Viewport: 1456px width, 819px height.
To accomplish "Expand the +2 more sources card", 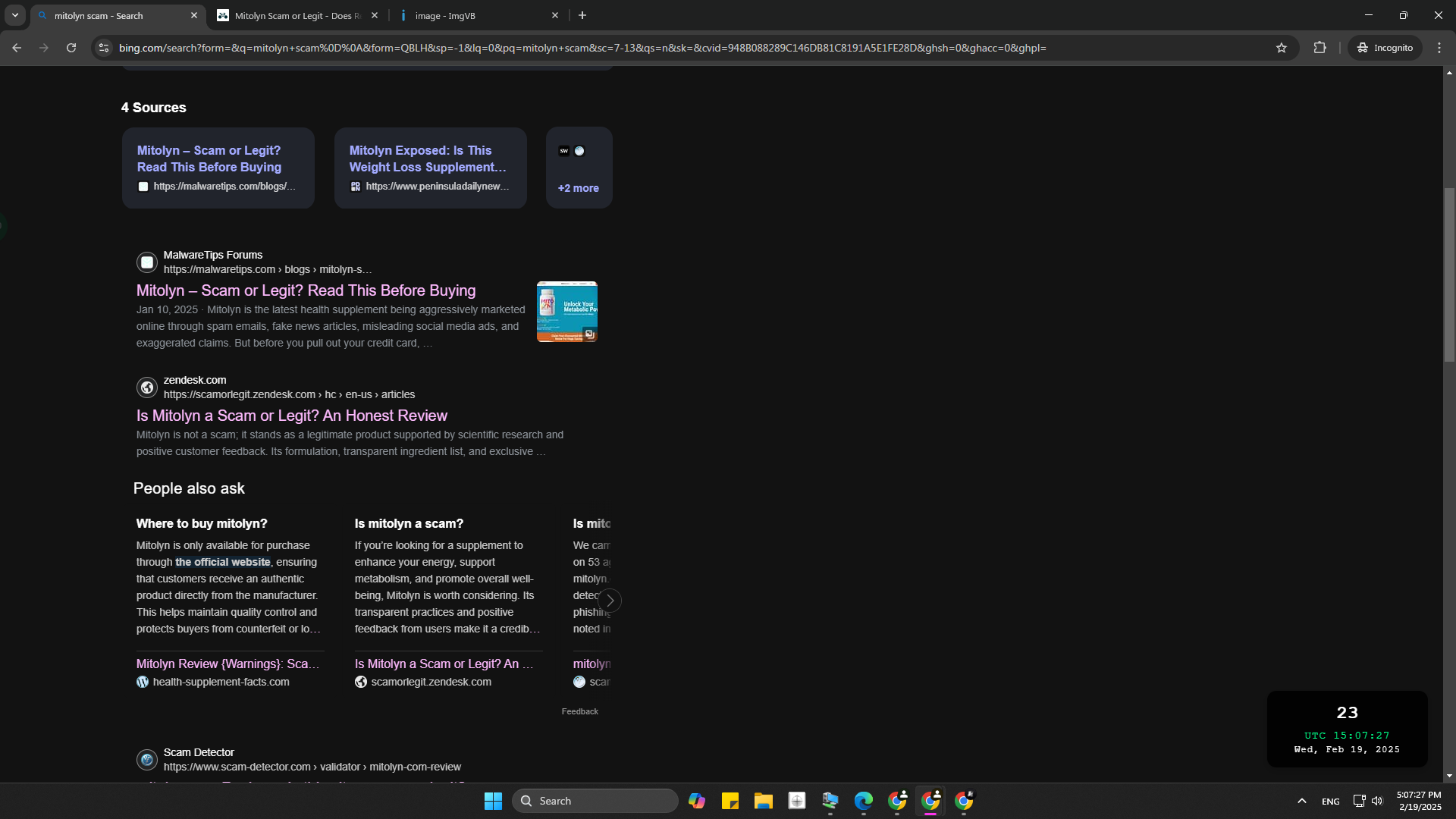I will pyautogui.click(x=579, y=187).
